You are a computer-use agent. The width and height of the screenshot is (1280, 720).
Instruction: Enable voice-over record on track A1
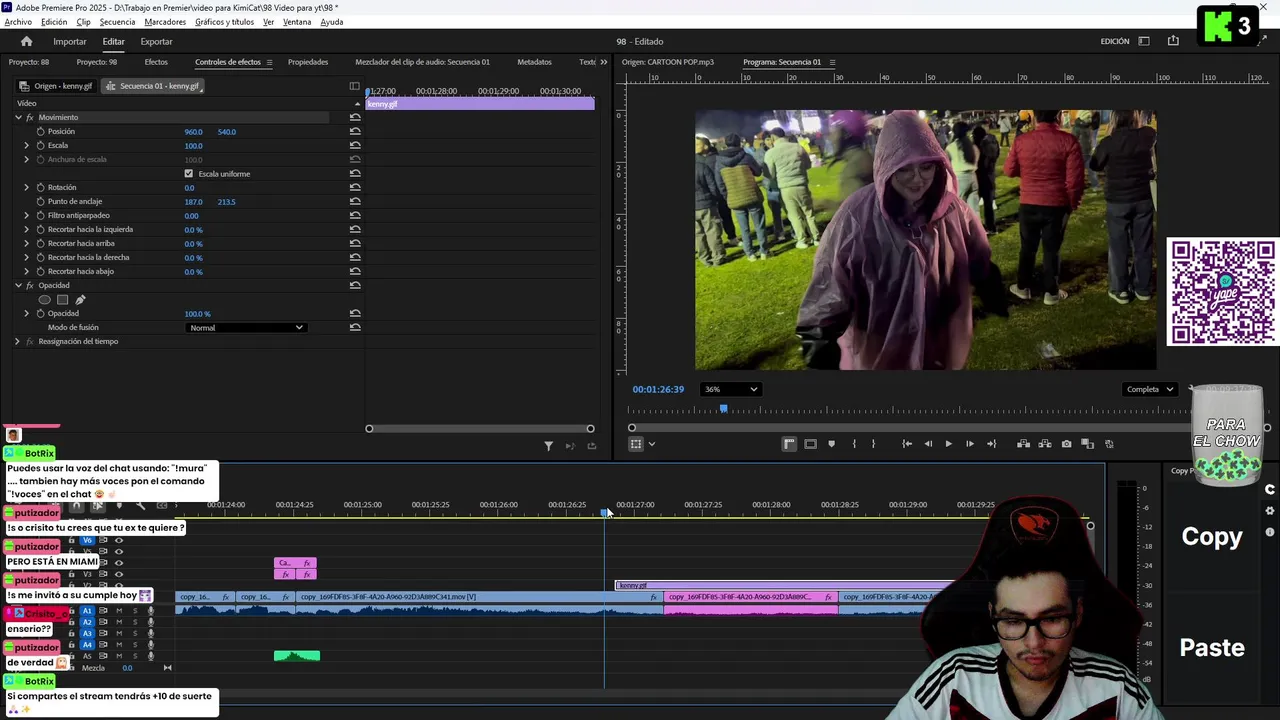(151, 611)
